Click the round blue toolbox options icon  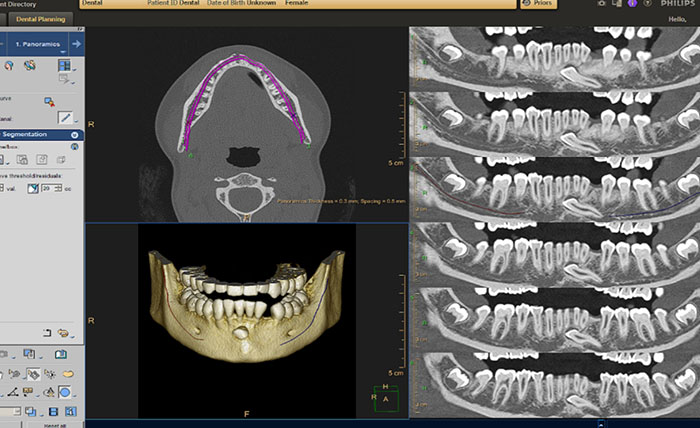[75, 146]
